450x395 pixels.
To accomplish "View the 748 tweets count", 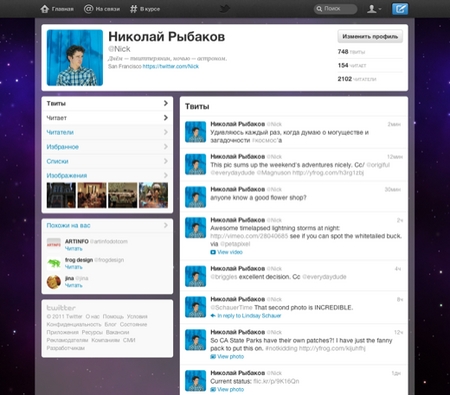I will [351, 52].
